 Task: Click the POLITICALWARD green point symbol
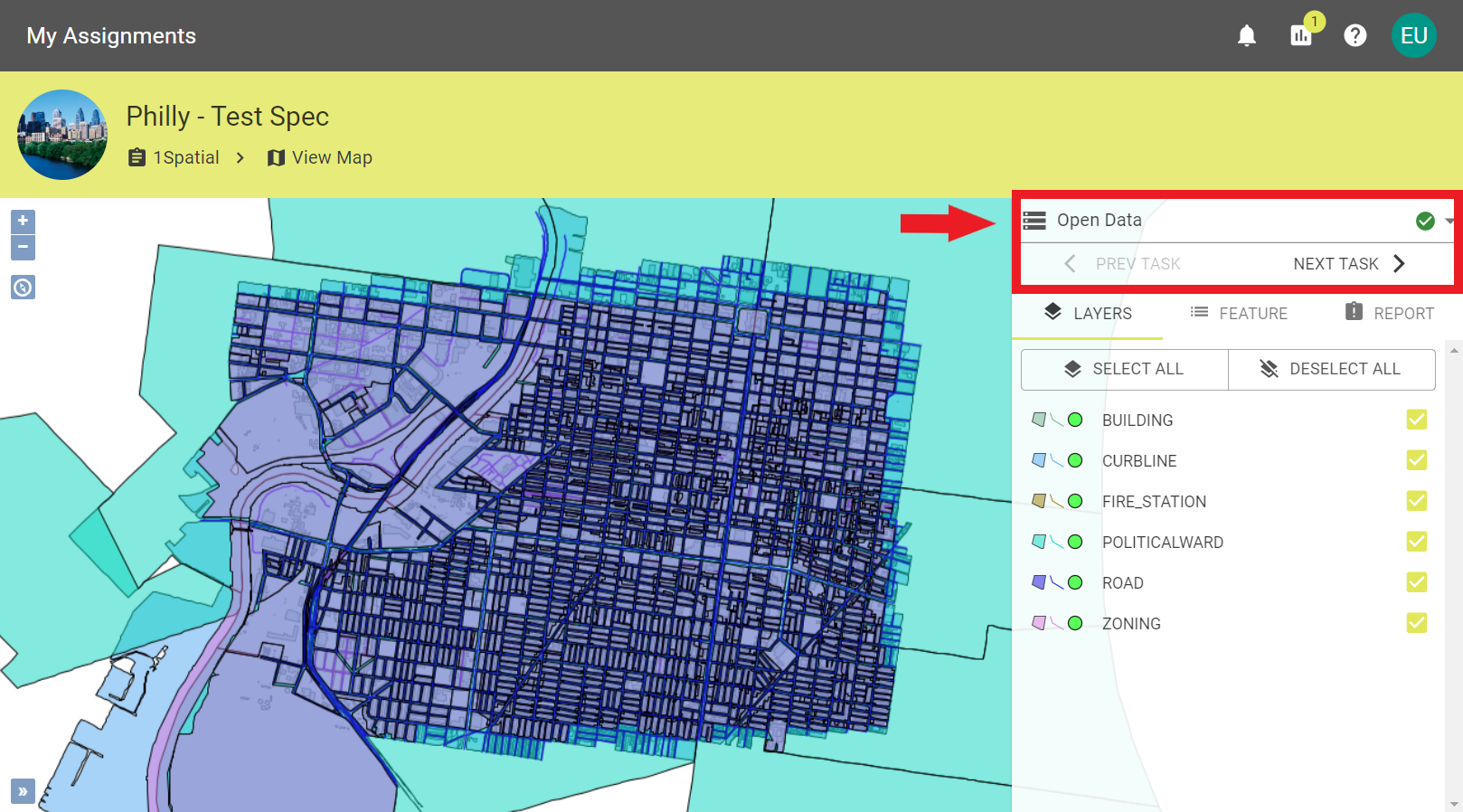[1075, 542]
